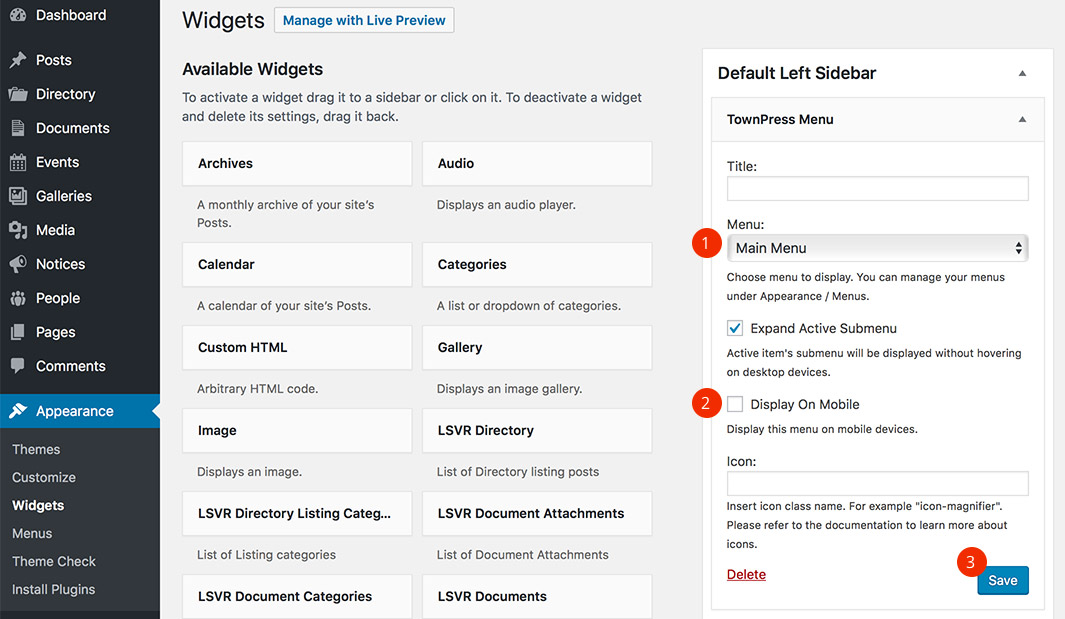This screenshot has height=619, width=1065.
Task: Click the Media icon in sidebar
Action: tap(18, 230)
